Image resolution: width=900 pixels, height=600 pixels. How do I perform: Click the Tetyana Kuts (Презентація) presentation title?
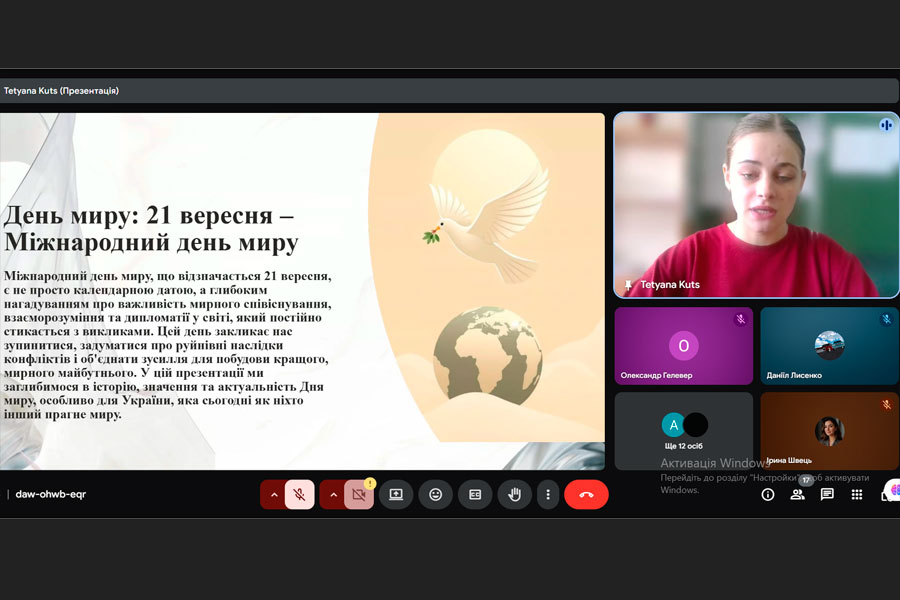click(61, 91)
